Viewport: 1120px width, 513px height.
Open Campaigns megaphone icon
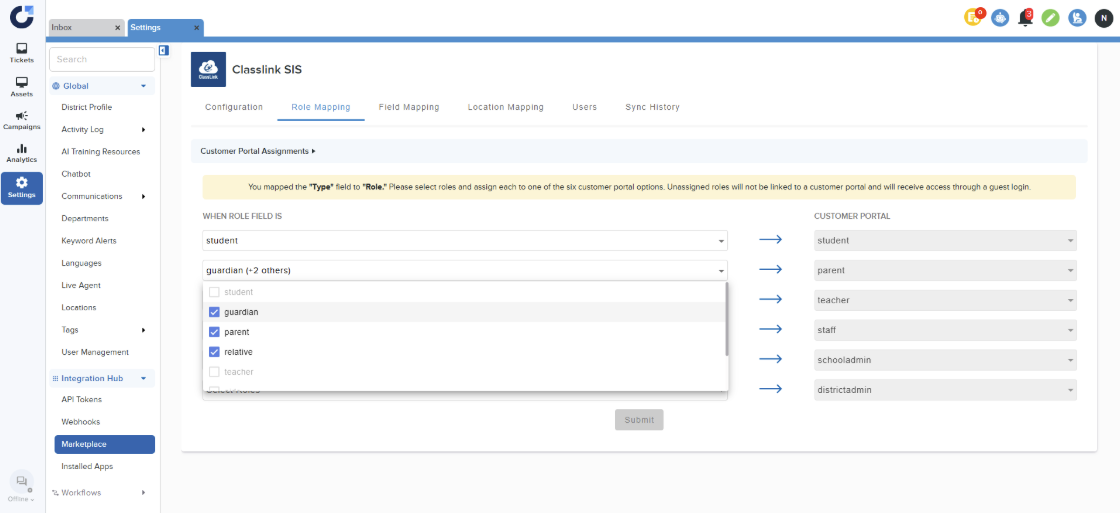click(22, 120)
